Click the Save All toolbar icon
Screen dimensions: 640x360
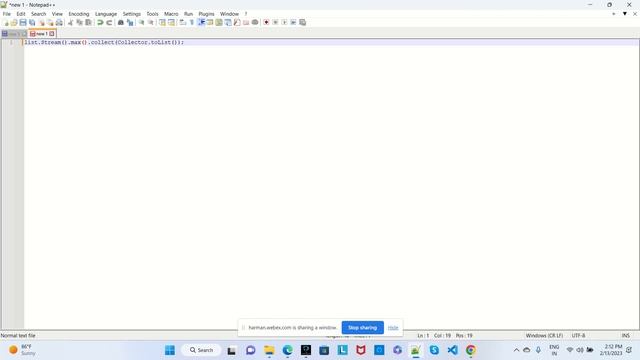(x=32, y=22)
